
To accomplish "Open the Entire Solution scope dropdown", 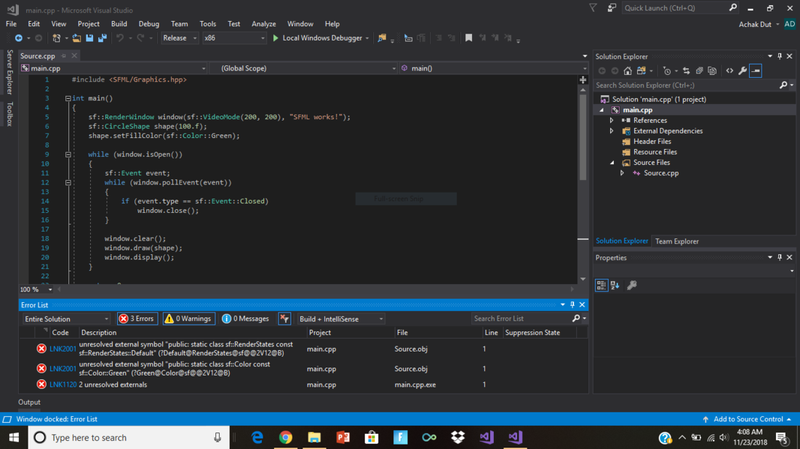I will [66, 319].
